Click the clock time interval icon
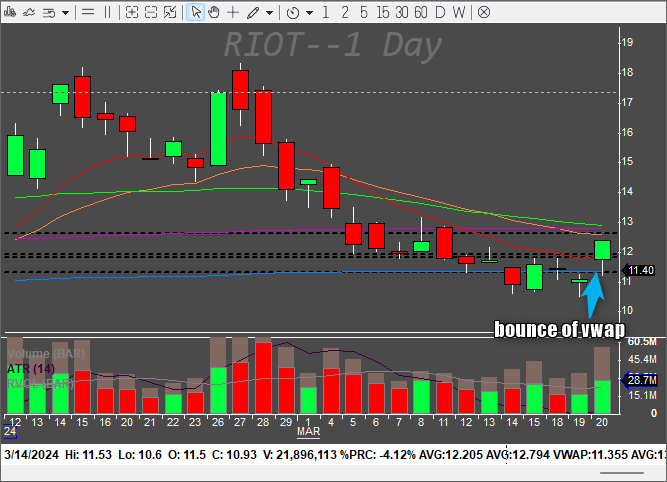This screenshot has height=482, width=667. click(x=293, y=13)
